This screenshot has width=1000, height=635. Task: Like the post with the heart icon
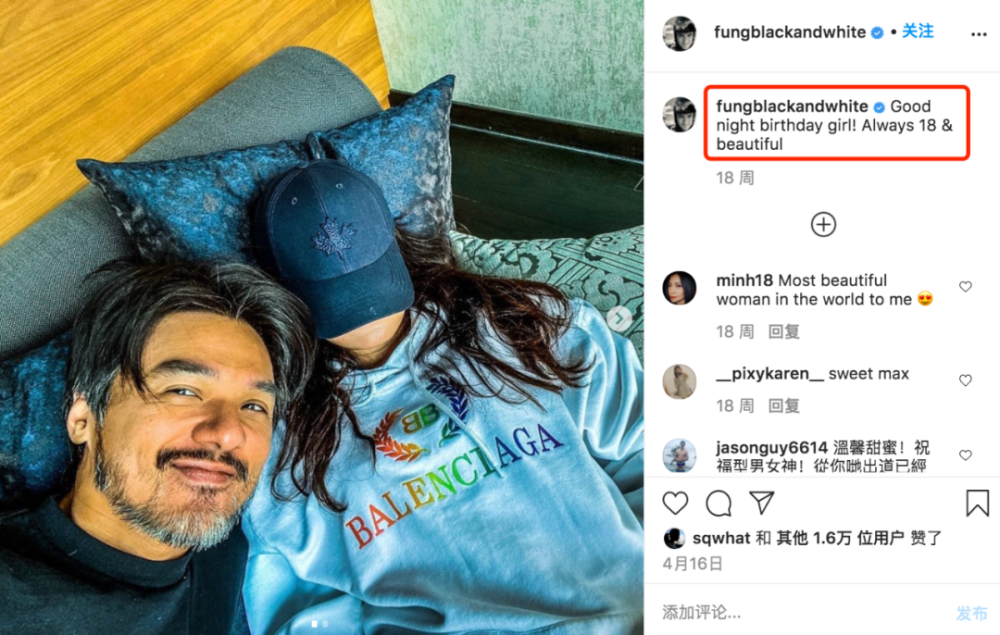click(675, 503)
